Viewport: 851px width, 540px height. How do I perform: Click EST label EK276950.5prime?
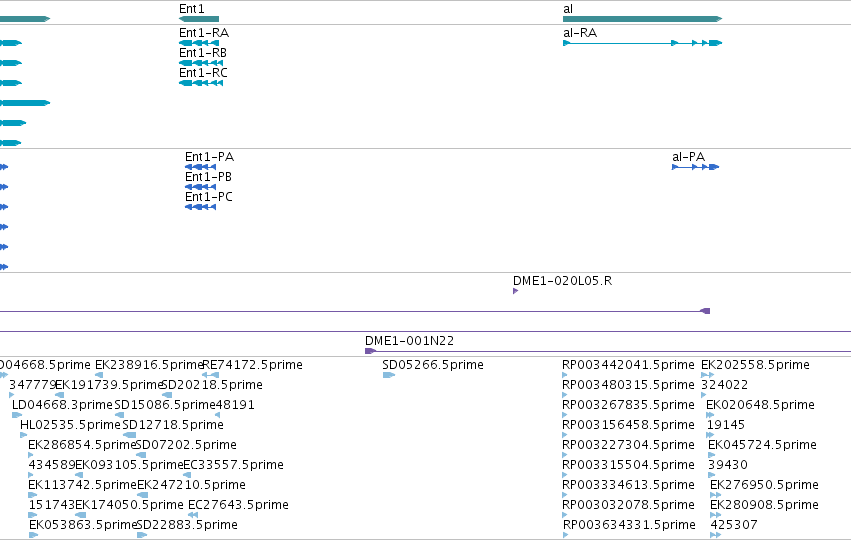(764, 485)
